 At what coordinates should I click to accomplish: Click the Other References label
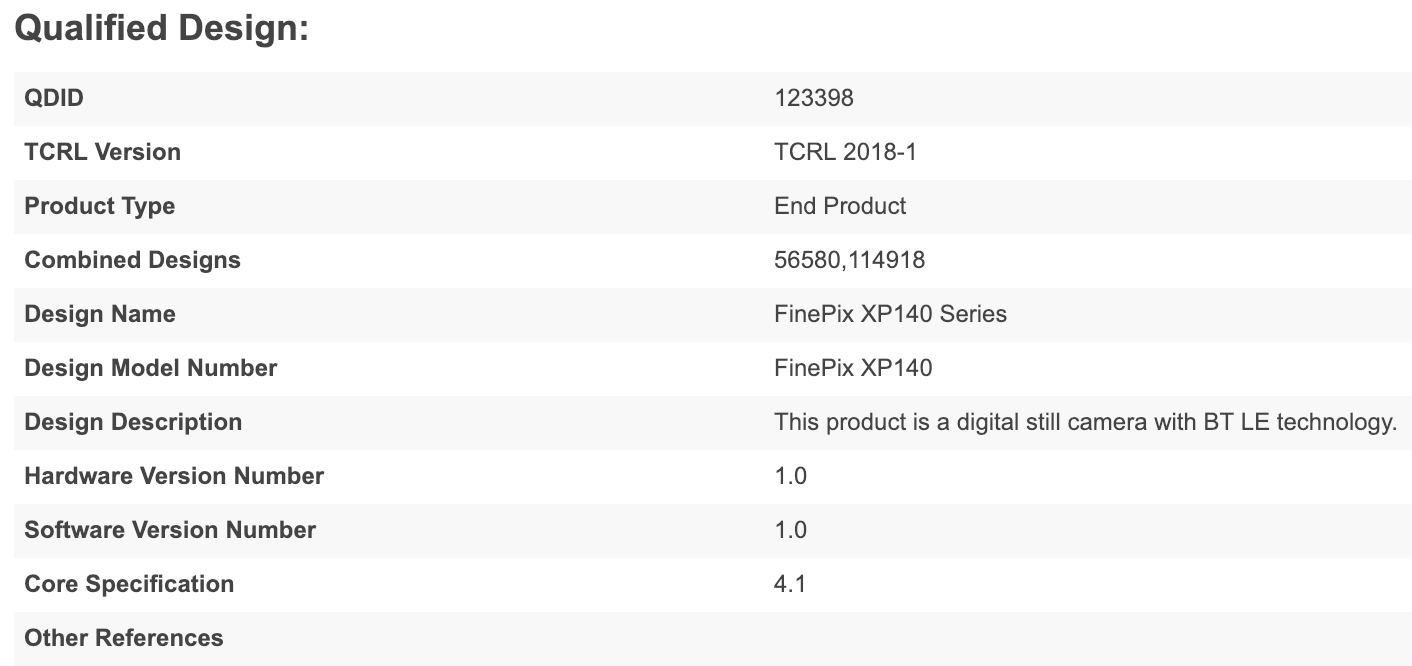tap(124, 638)
